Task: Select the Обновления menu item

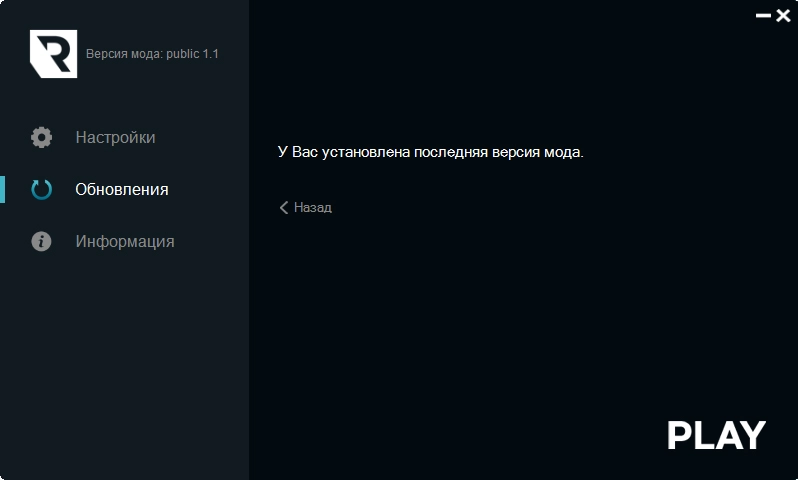Action: [121, 190]
